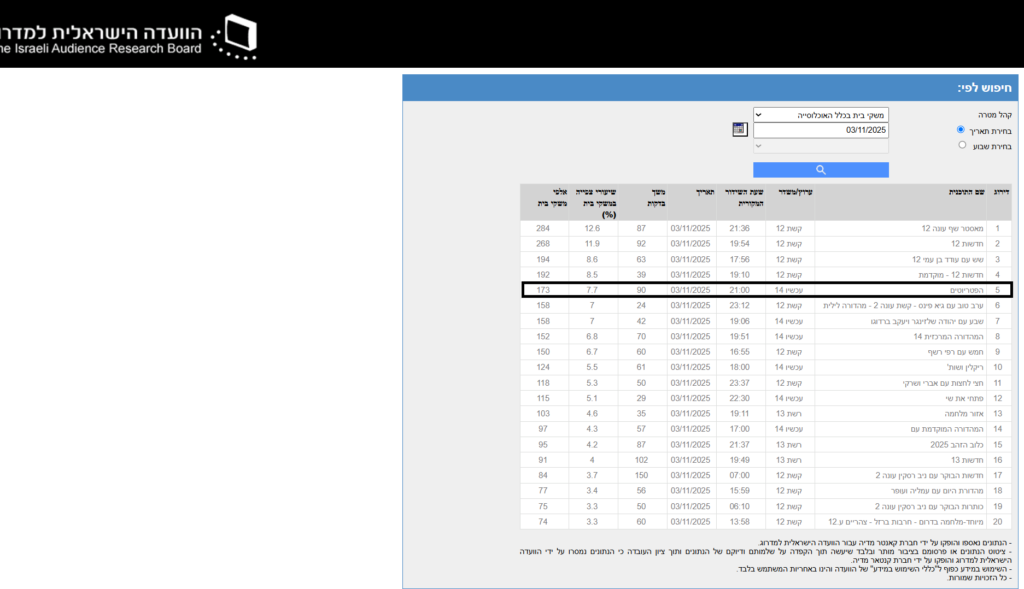Click program name 'חמש עם רפי רשף'
This screenshot has height=589, width=1024.
click(955, 352)
